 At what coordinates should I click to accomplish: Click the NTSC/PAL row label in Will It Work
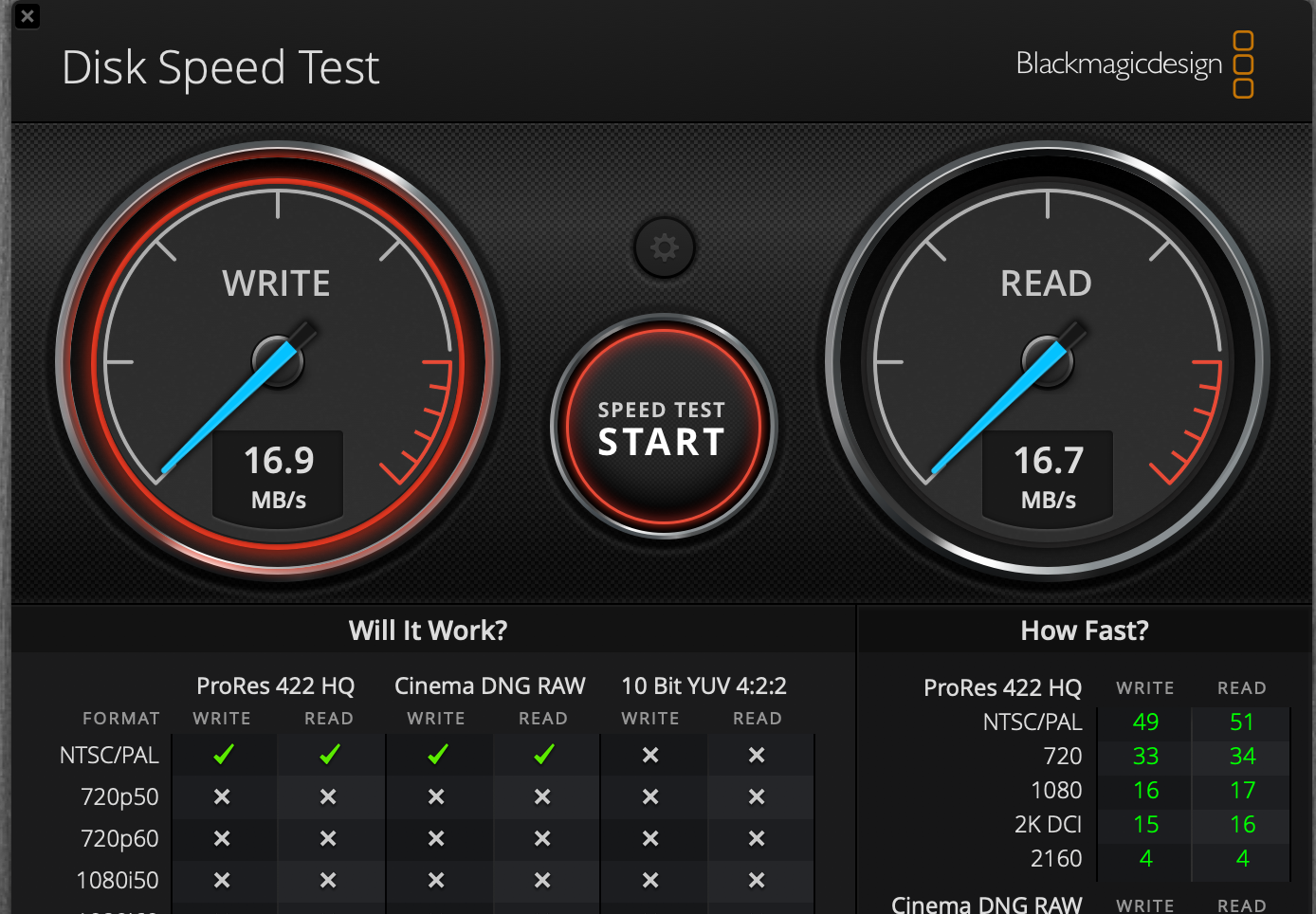(110, 756)
